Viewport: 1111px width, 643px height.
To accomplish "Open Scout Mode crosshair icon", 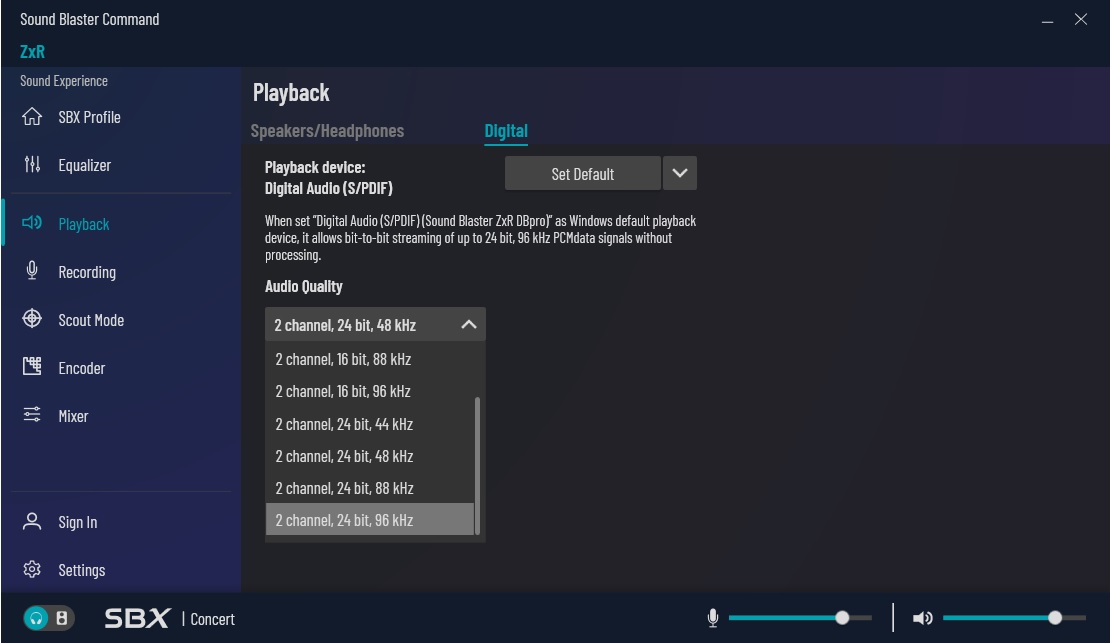I will coord(32,319).
